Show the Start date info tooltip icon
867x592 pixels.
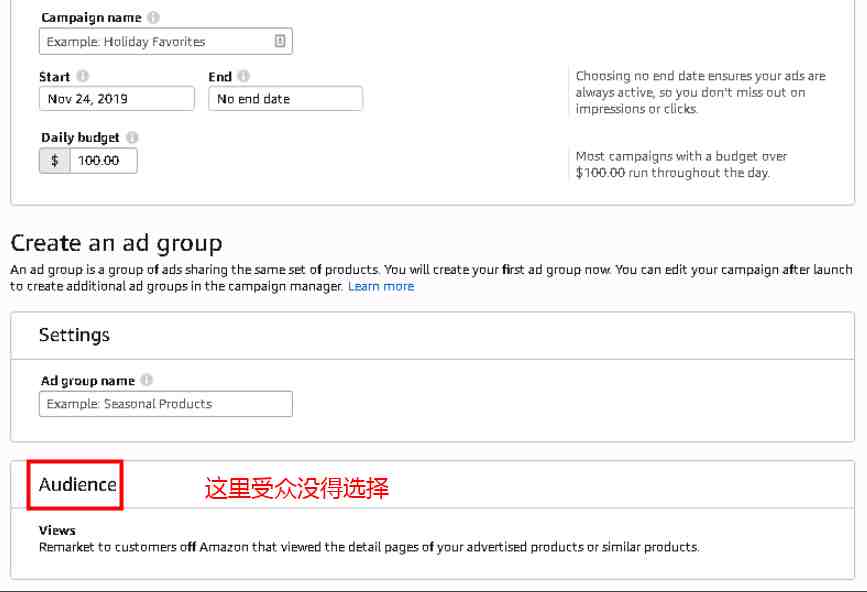tap(82, 76)
